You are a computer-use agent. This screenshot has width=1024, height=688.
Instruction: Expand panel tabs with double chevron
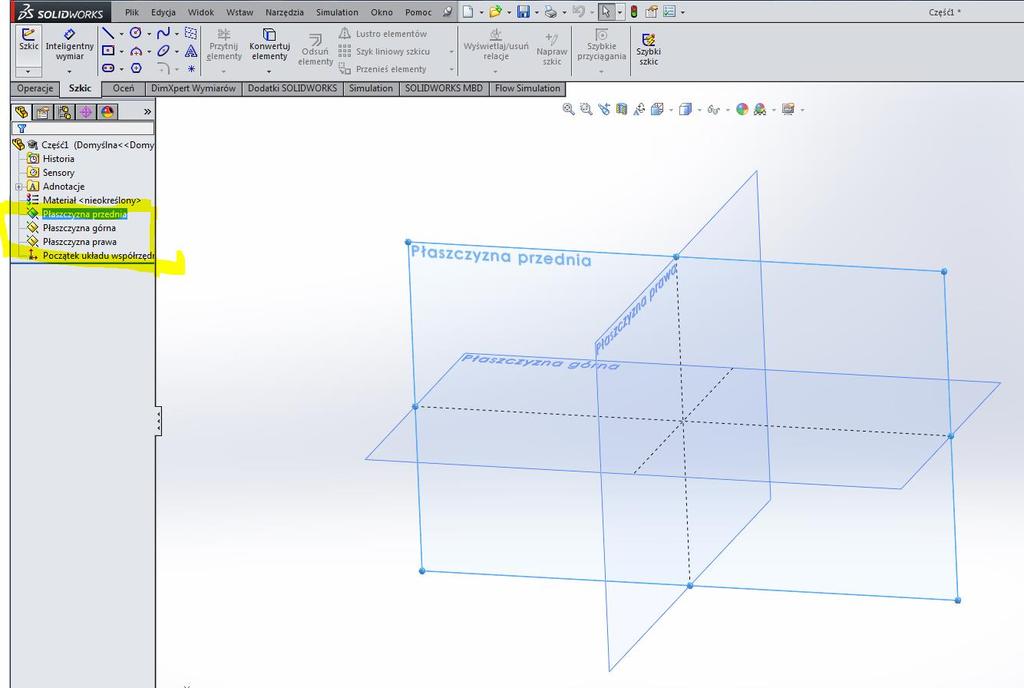pyautogui.click(x=147, y=112)
